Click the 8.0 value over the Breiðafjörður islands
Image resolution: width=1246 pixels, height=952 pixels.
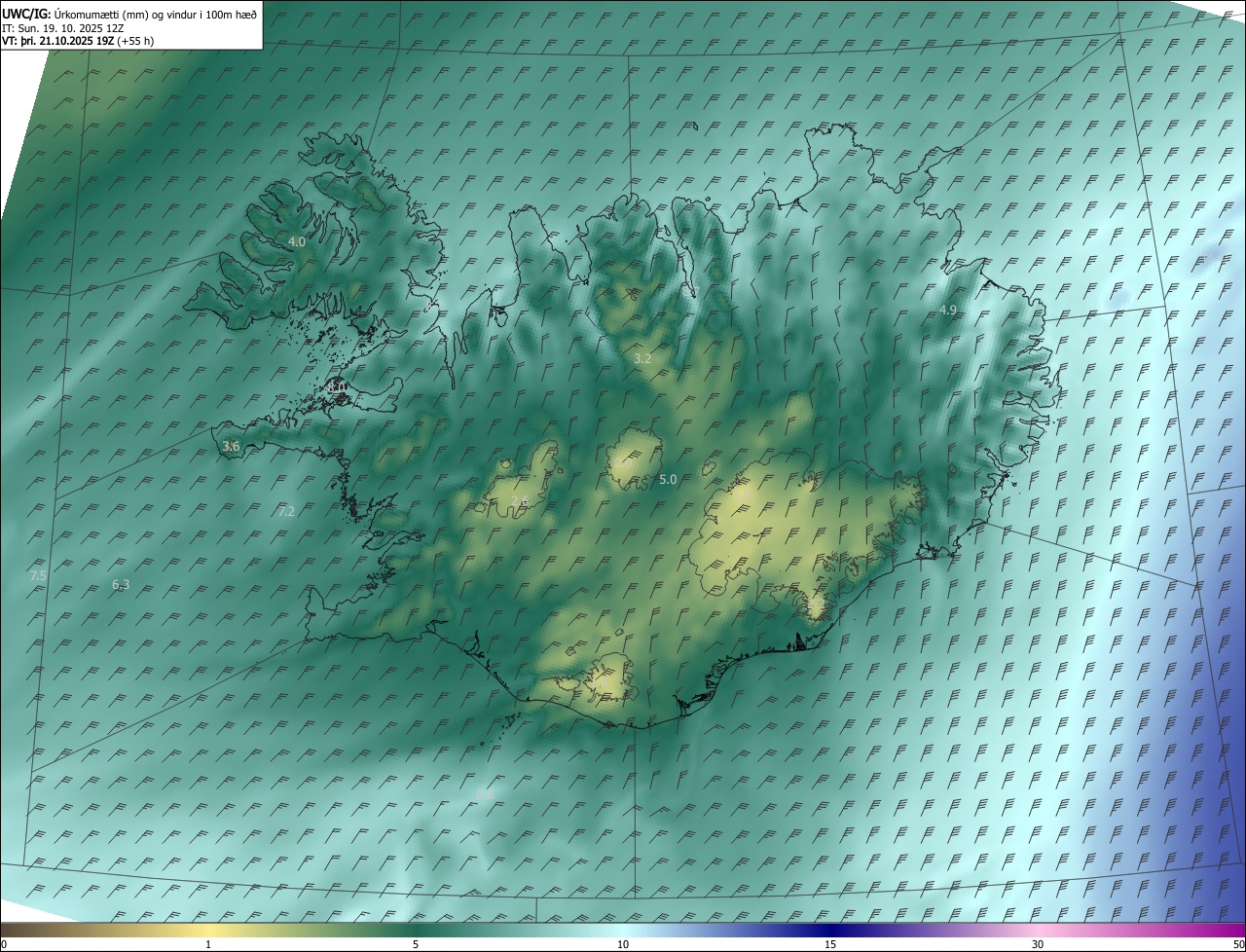tap(337, 387)
